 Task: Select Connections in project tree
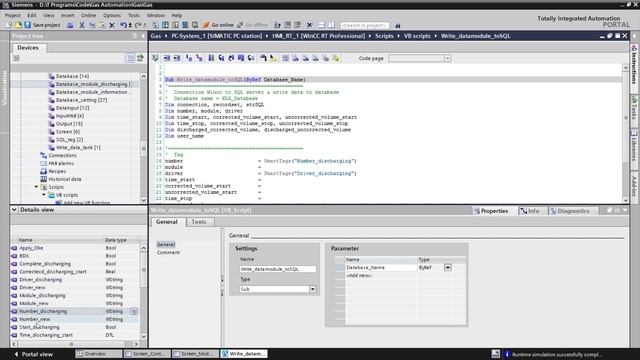62,156
